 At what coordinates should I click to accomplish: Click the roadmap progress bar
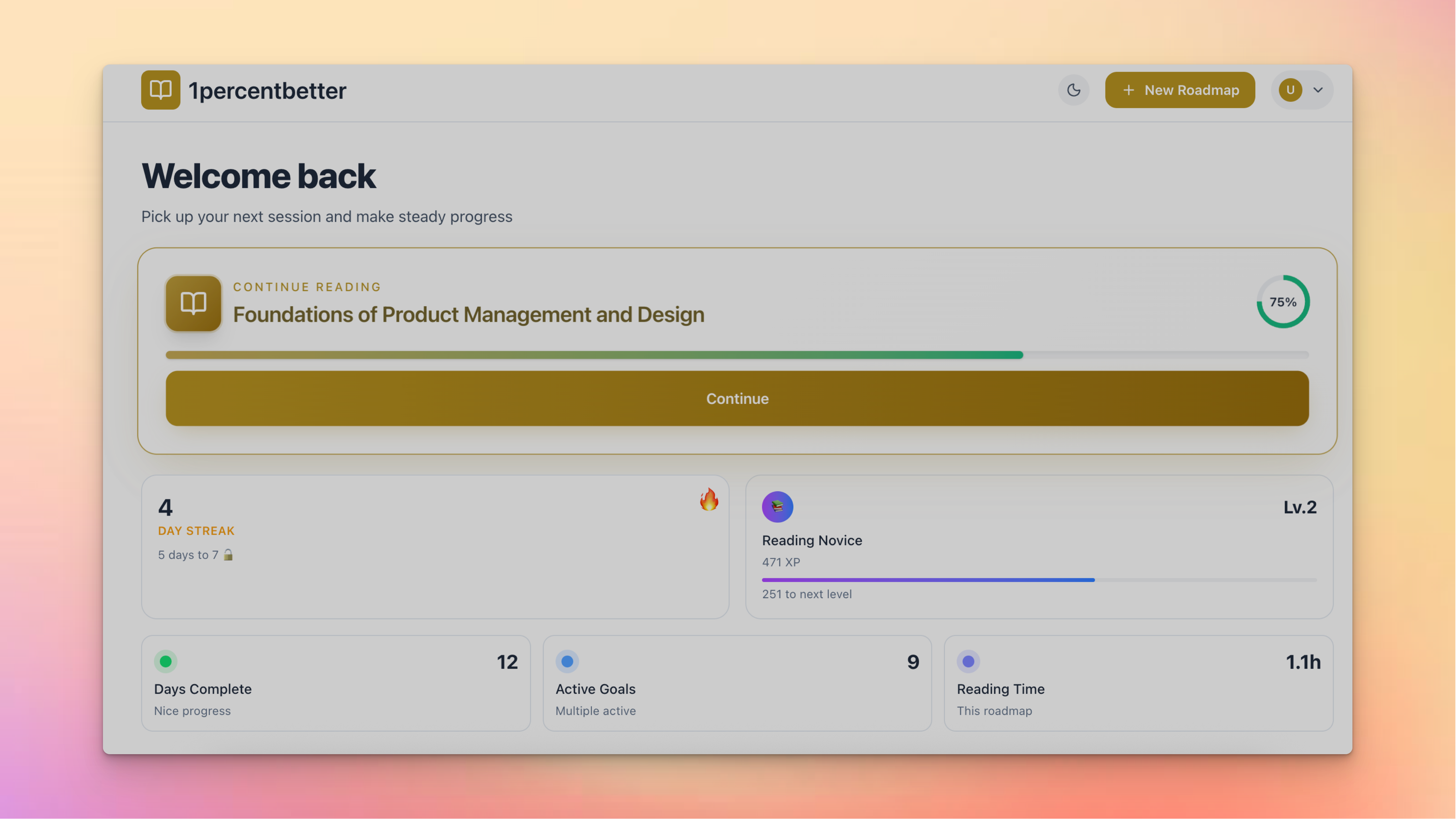click(736, 355)
